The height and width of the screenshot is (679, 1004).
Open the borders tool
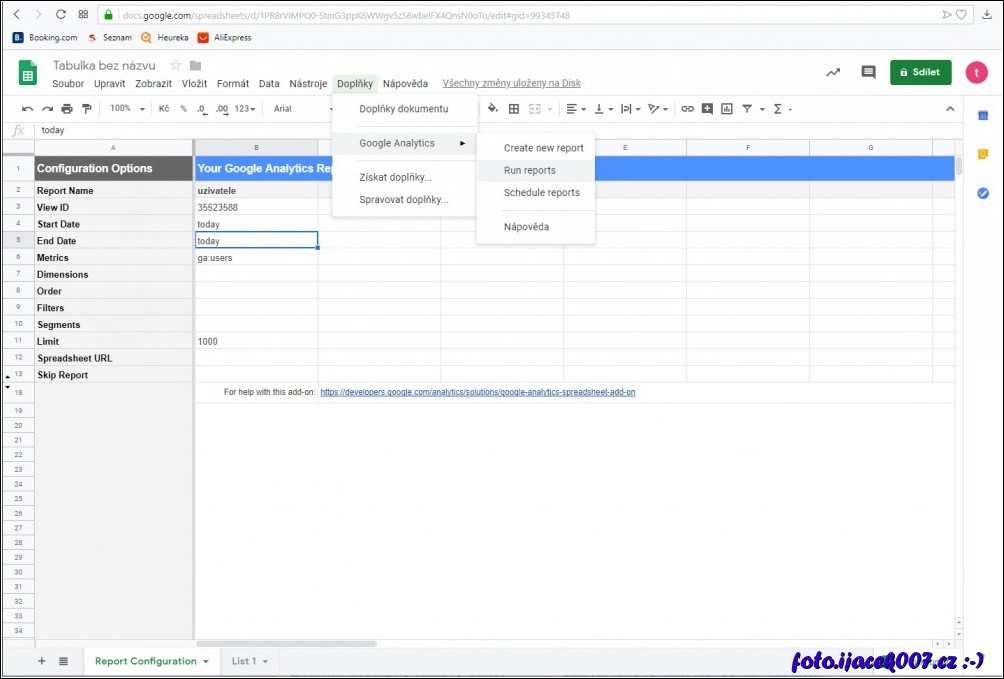click(514, 109)
